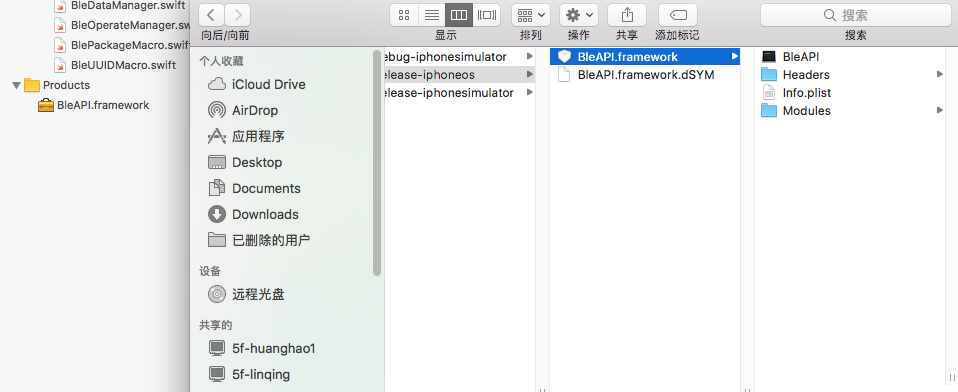Viewport: 958px width, 392px height.
Task: Select 远程光盘 under devices
Action: point(246,295)
